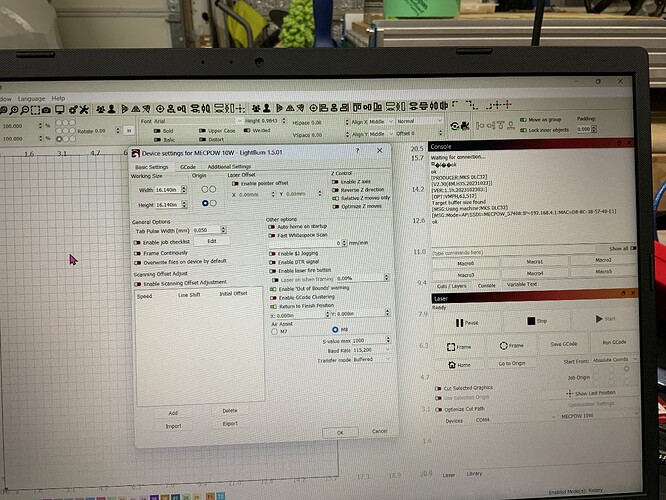666x500 pixels.
Task: Toggle Enable Z axis switch
Action: (335, 182)
